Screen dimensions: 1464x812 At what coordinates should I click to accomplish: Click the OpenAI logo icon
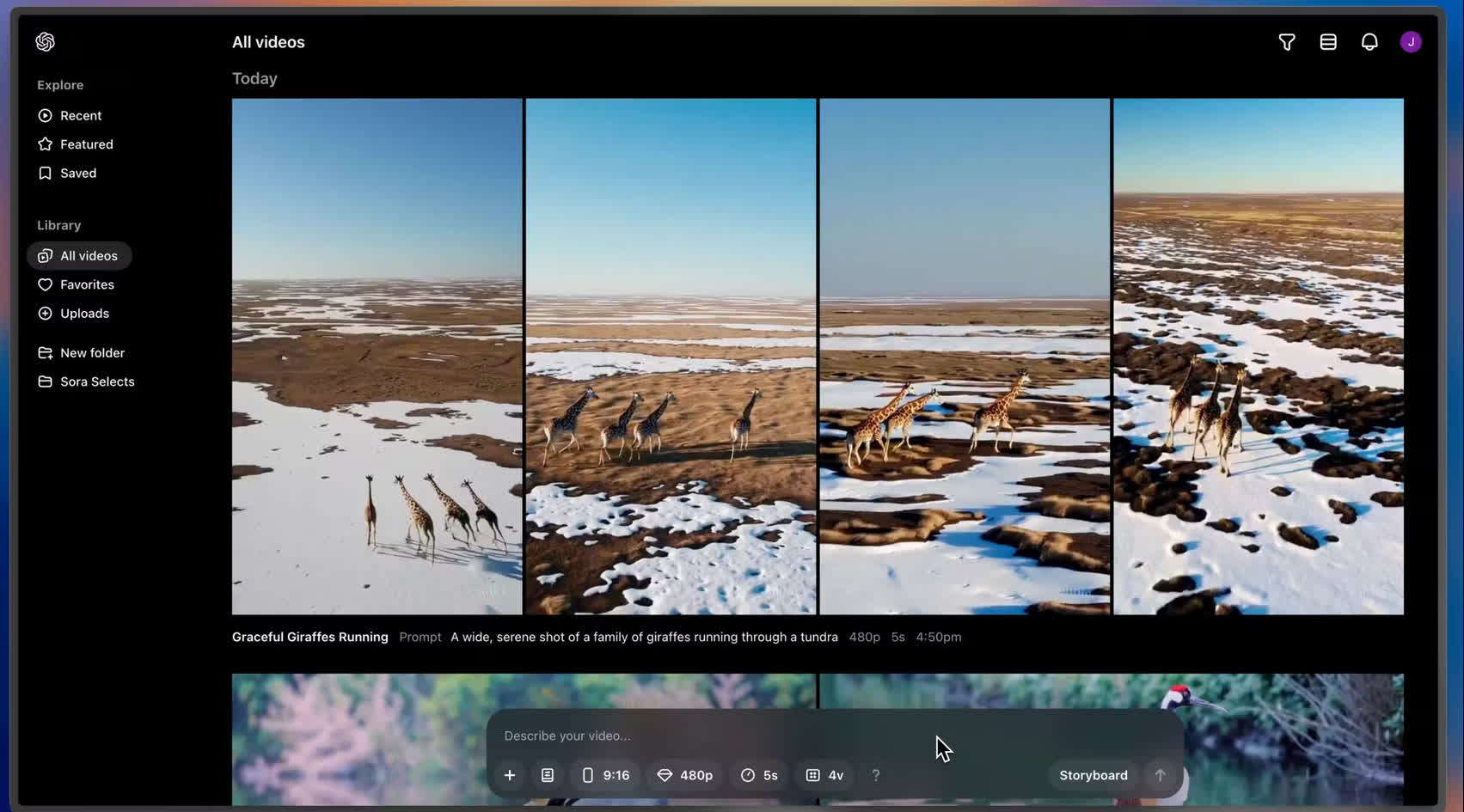46,42
